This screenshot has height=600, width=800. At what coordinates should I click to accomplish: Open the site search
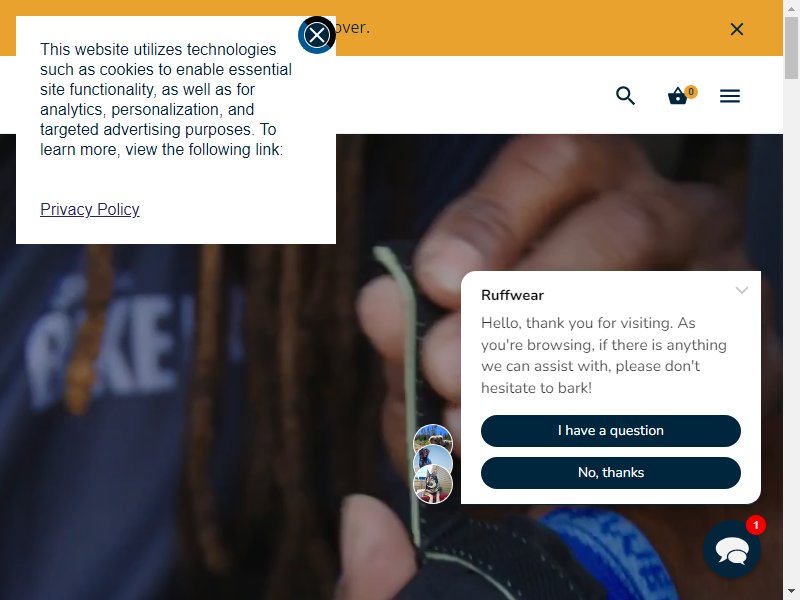626,95
